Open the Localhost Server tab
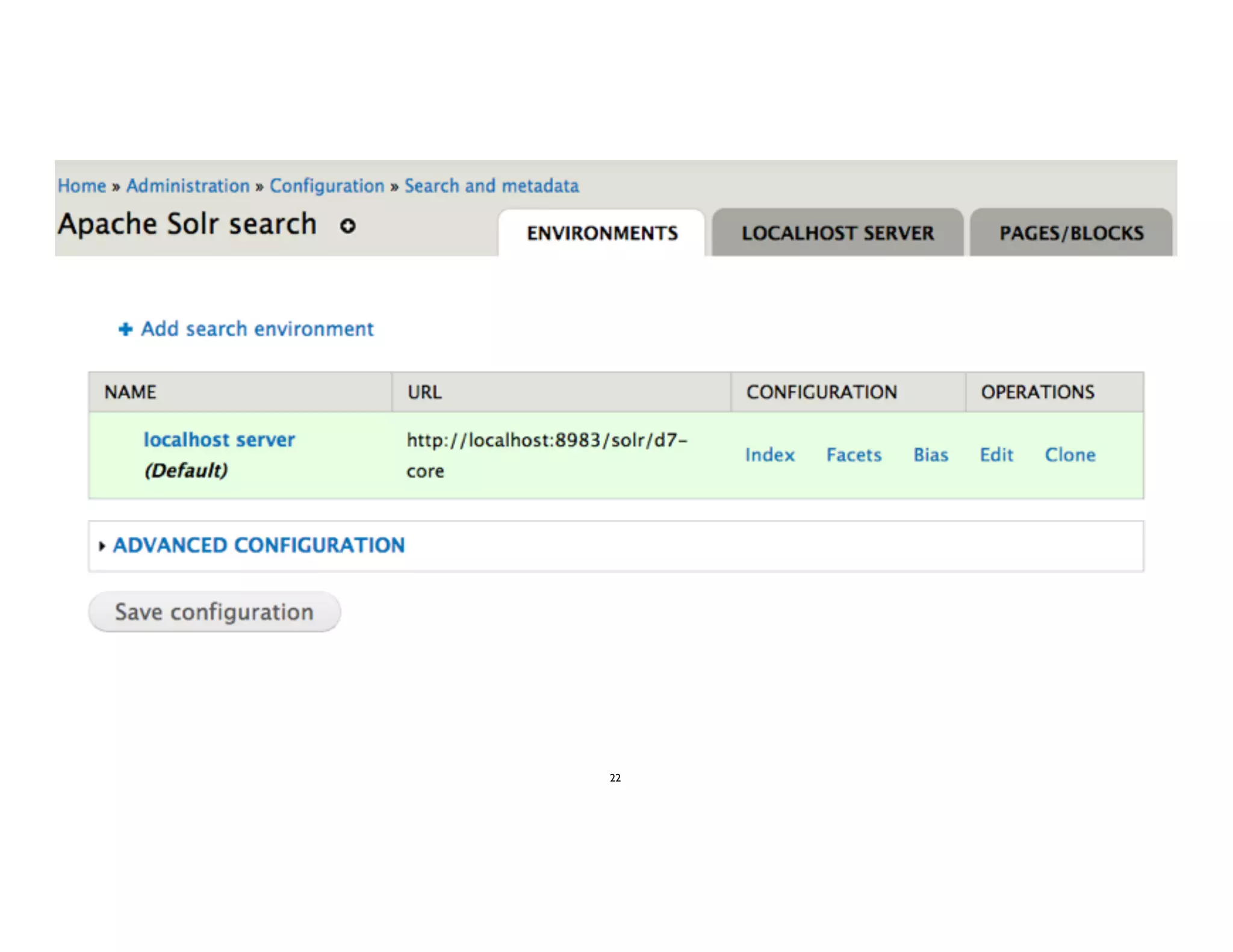This screenshot has width=1233, height=952. pos(837,233)
